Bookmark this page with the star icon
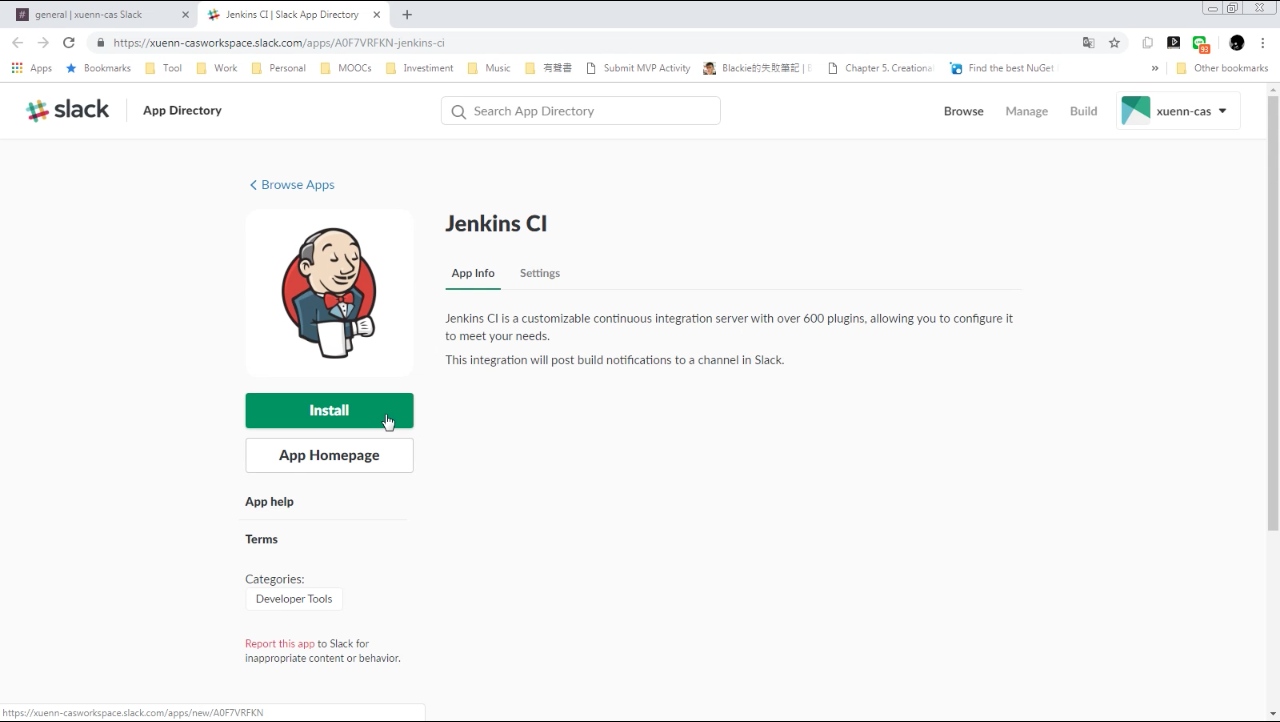 point(1114,43)
